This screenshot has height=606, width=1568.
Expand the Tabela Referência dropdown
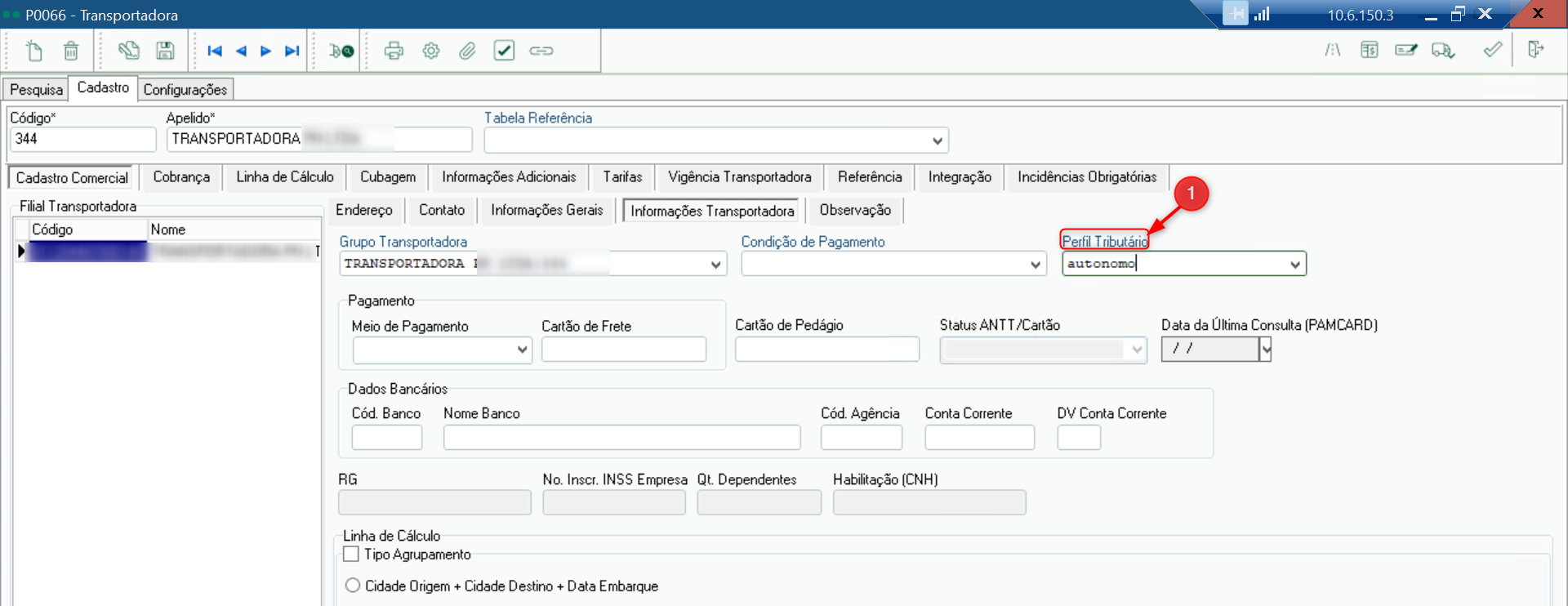937,140
